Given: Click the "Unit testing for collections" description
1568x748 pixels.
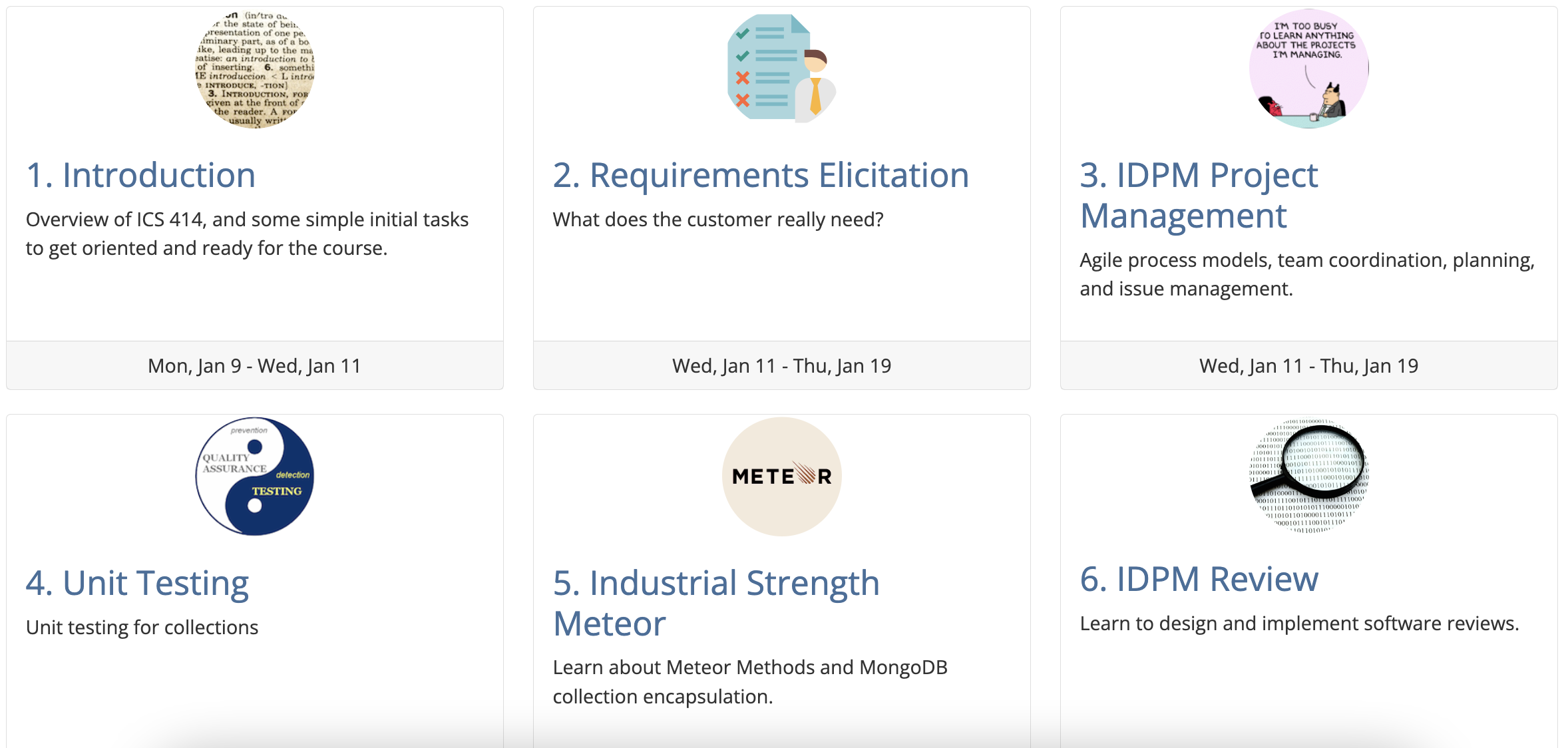Looking at the screenshot, I should point(142,628).
